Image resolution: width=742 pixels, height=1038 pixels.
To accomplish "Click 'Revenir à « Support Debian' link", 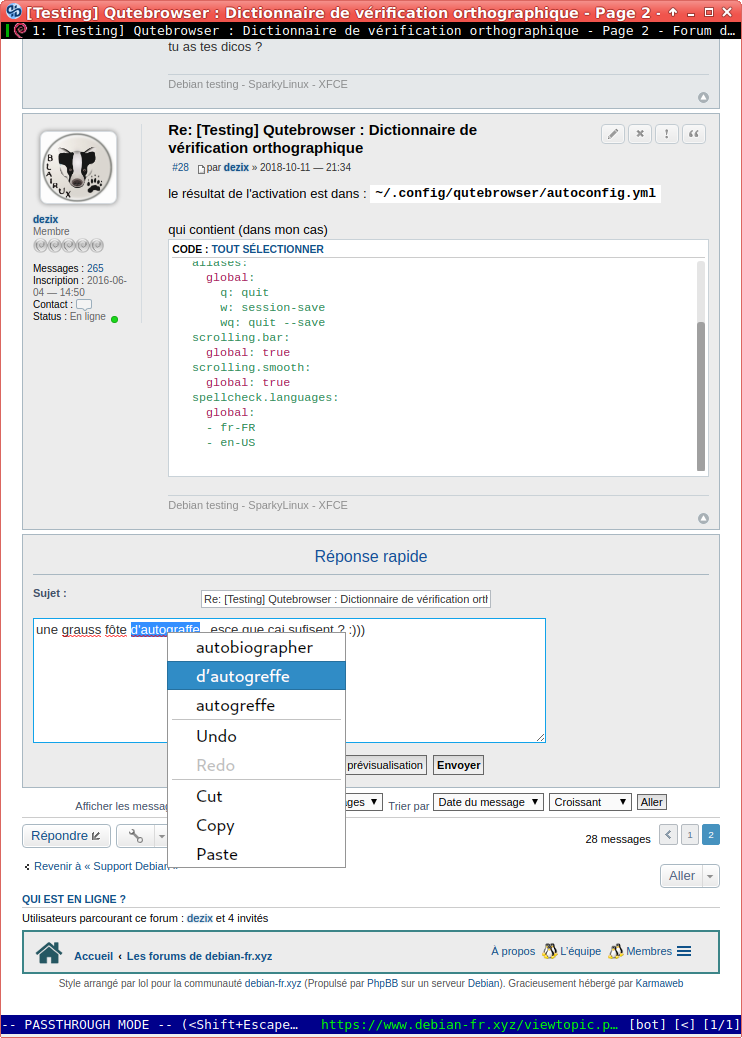I will click(x=101, y=867).
